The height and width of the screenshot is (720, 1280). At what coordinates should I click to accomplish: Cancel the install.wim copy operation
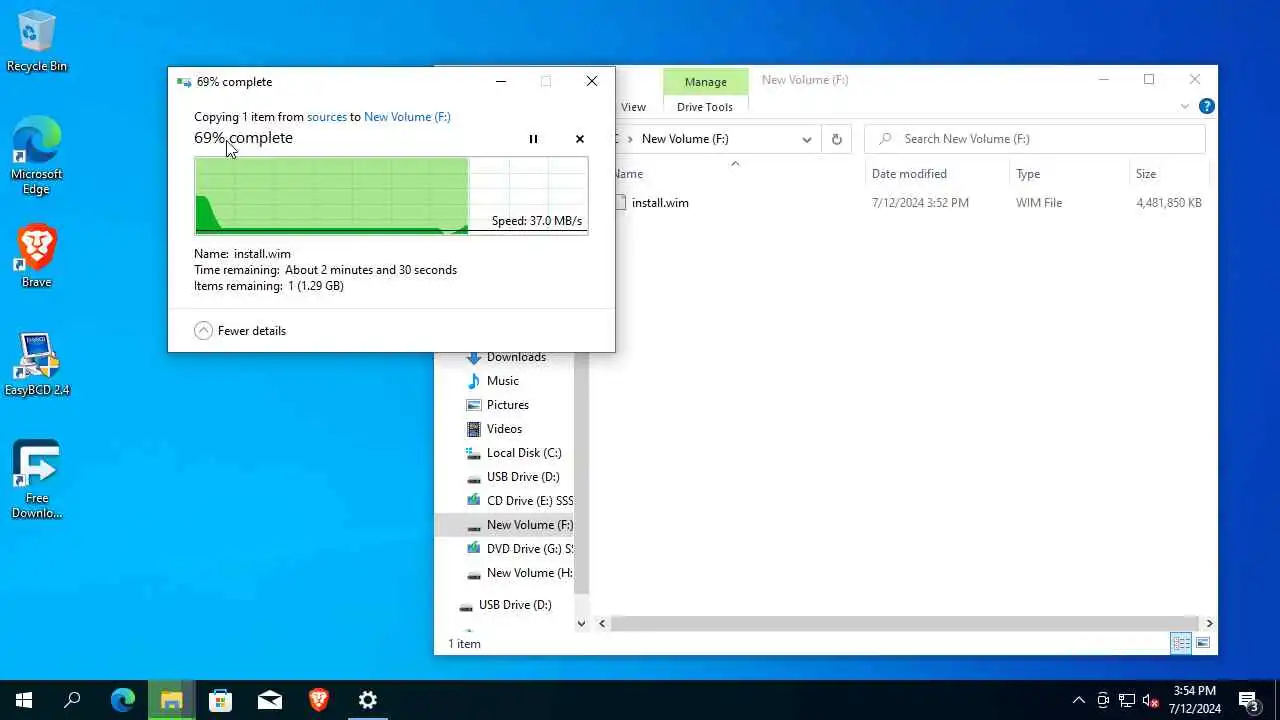[580, 139]
